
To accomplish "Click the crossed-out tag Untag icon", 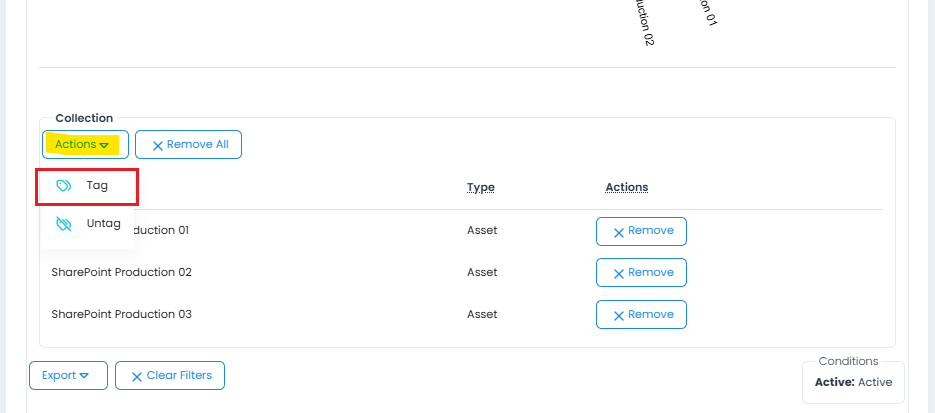I will point(65,224).
